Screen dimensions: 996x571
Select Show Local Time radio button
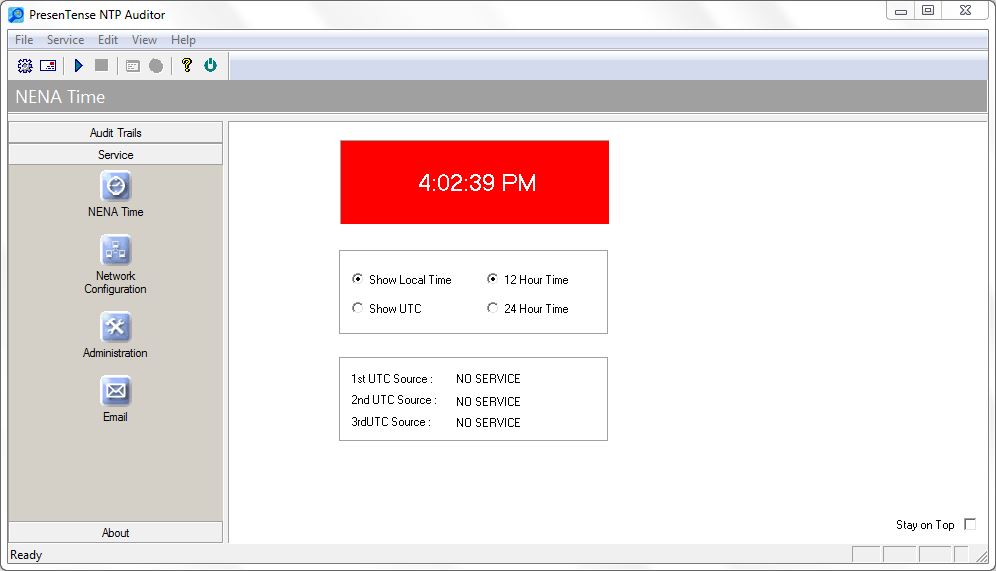coord(358,279)
